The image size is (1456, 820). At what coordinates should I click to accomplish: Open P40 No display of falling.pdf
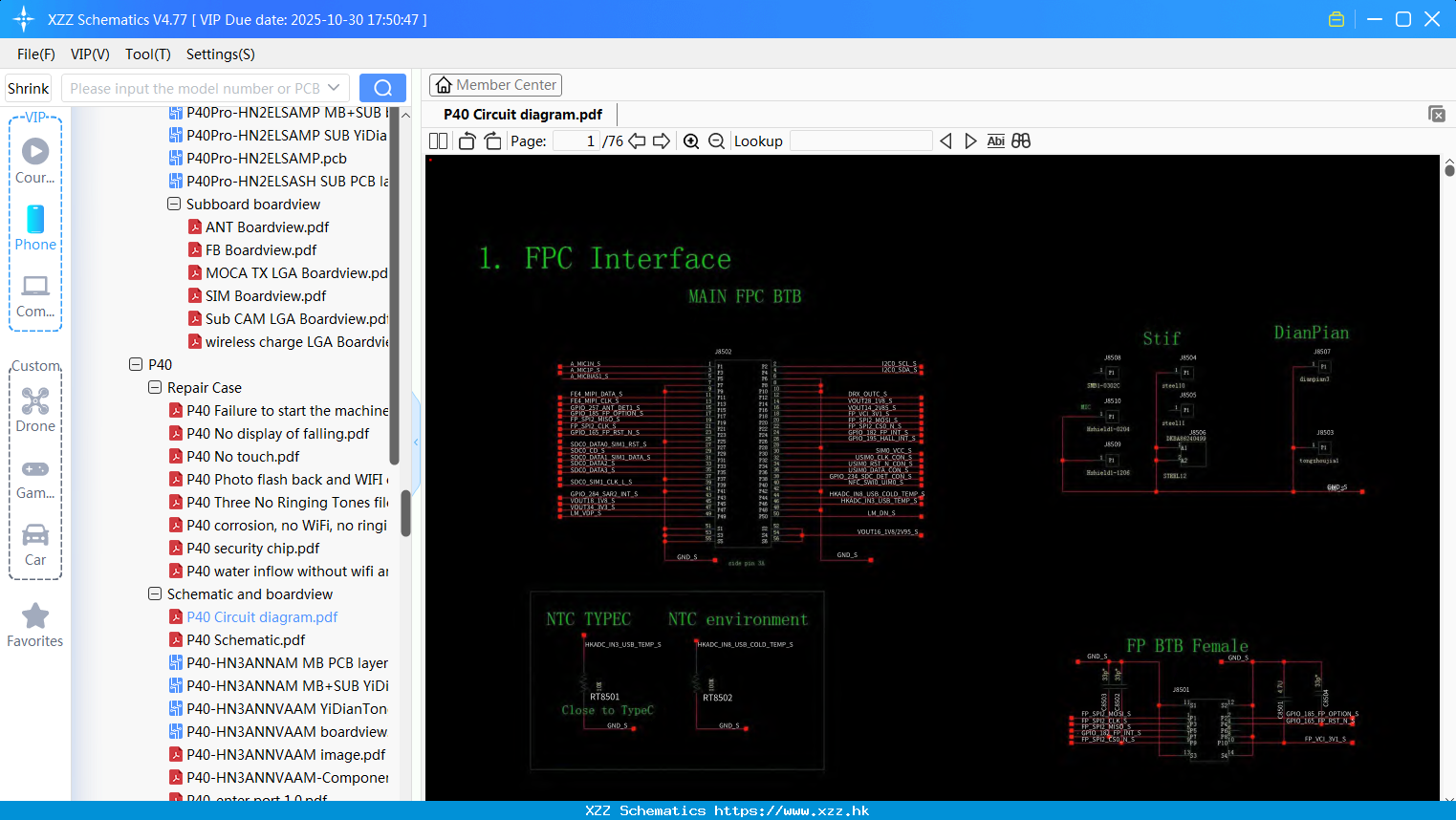tap(278, 434)
